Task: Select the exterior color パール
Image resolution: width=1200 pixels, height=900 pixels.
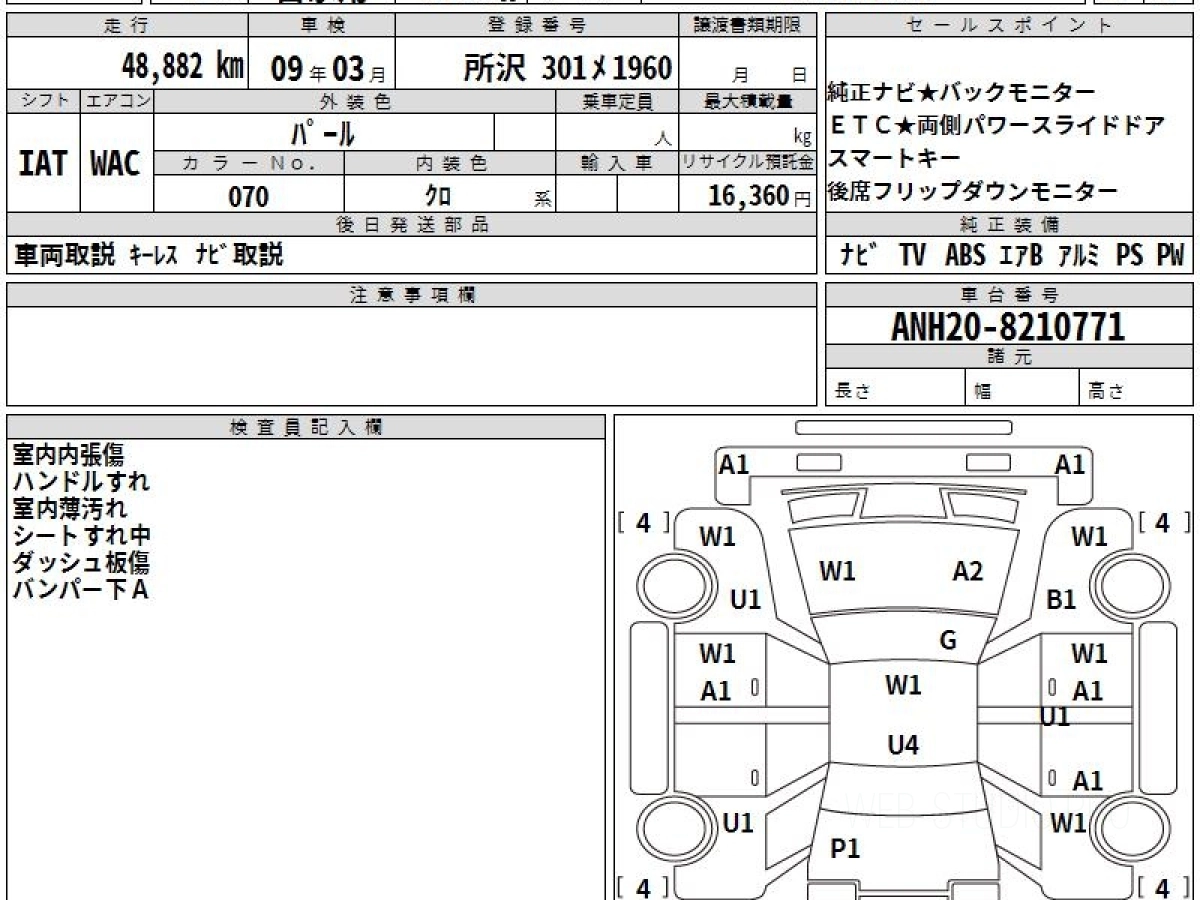Action: [x=322, y=132]
